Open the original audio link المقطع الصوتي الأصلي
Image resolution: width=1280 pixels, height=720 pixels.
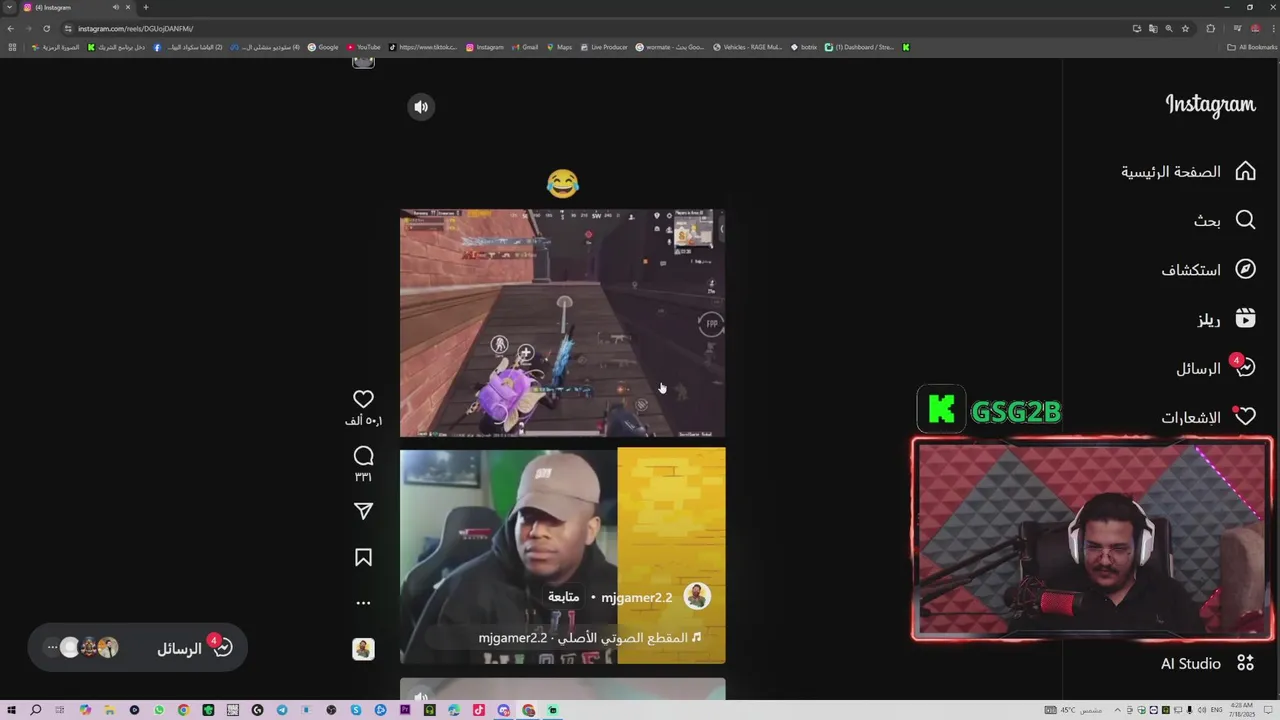[x=589, y=638]
